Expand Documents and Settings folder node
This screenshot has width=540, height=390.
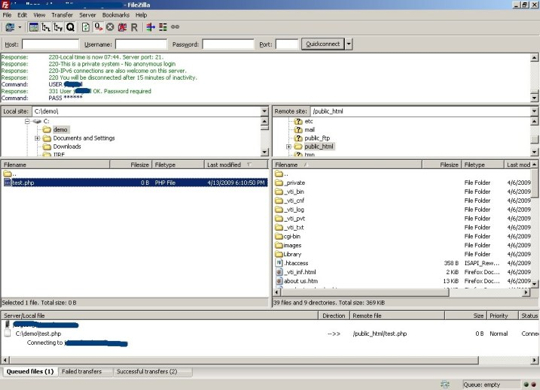(x=37, y=138)
